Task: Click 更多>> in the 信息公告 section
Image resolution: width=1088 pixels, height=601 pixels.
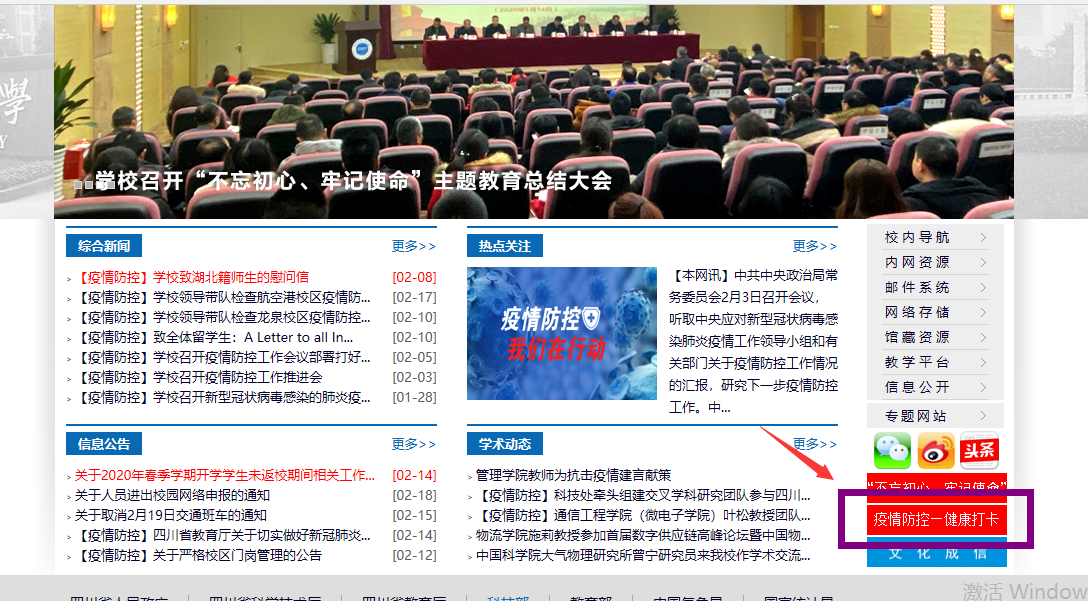Action: (414, 444)
